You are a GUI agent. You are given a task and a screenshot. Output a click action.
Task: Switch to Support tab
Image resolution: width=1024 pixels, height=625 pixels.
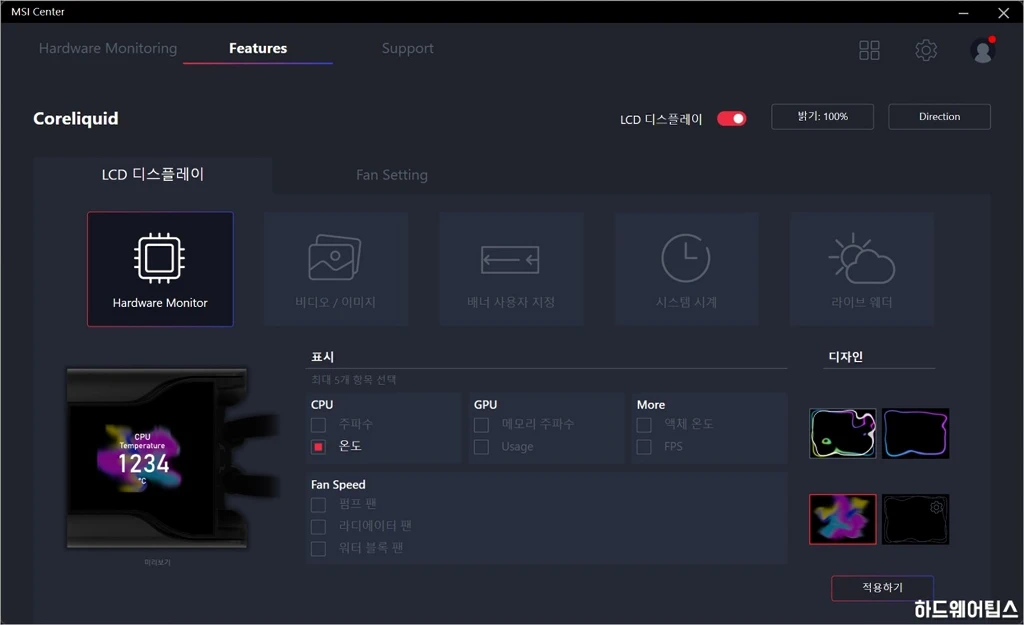408,48
